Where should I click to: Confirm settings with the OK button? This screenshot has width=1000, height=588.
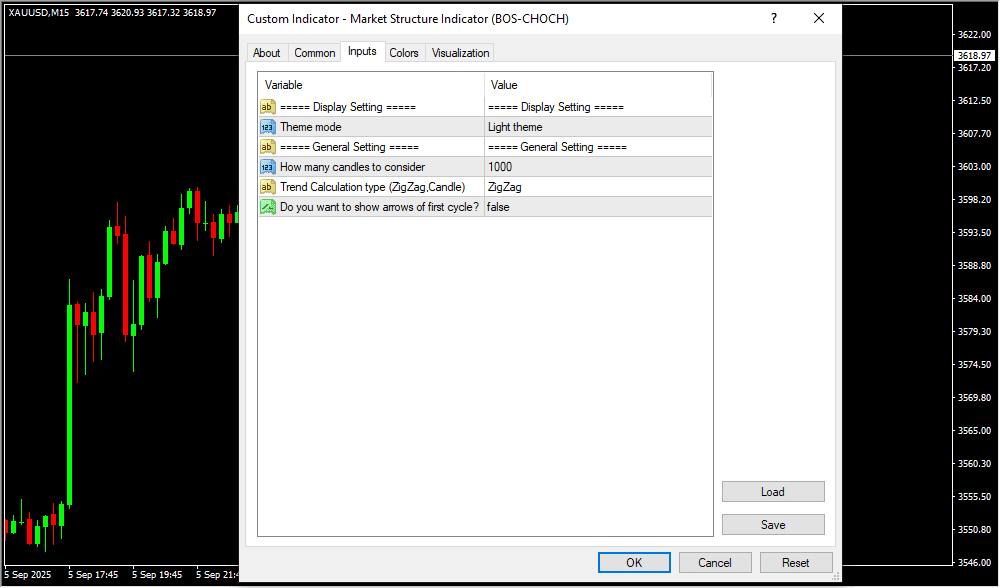pos(634,563)
